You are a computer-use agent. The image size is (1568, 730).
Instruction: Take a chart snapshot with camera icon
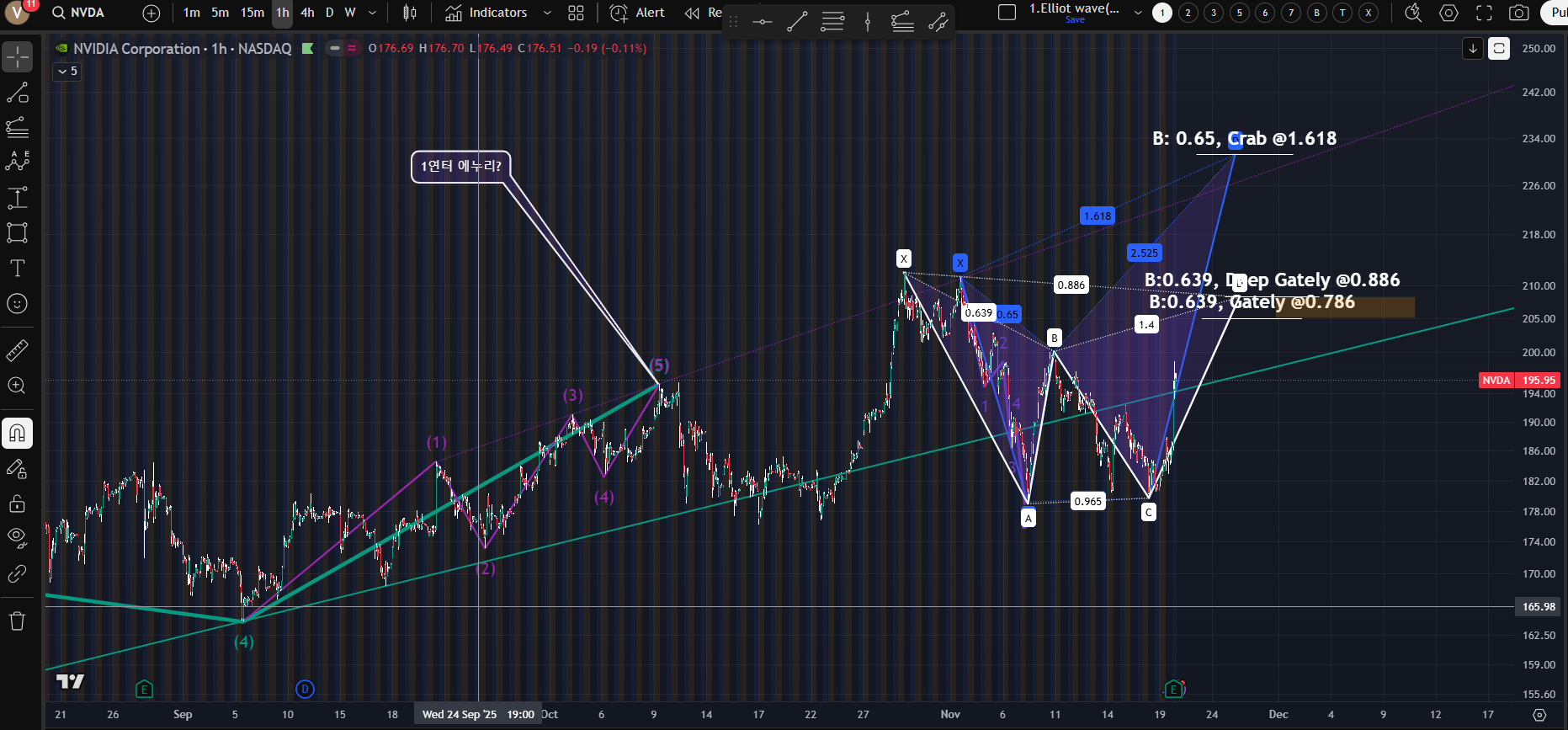tap(1518, 13)
